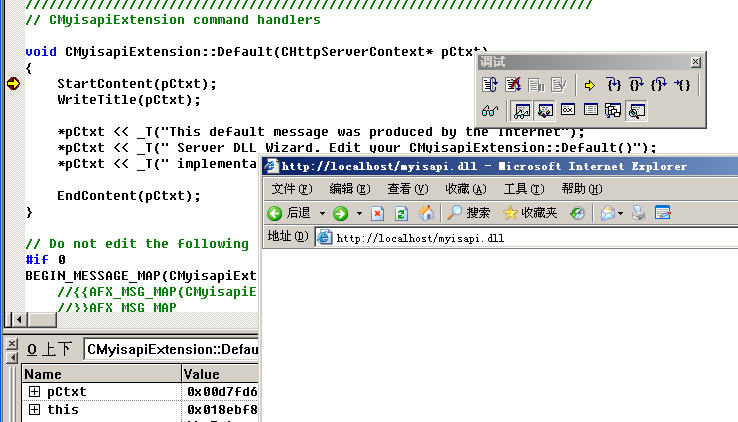Image resolution: width=738 pixels, height=422 pixels.
Task: Toggle the Registers window button
Action: click(568, 111)
